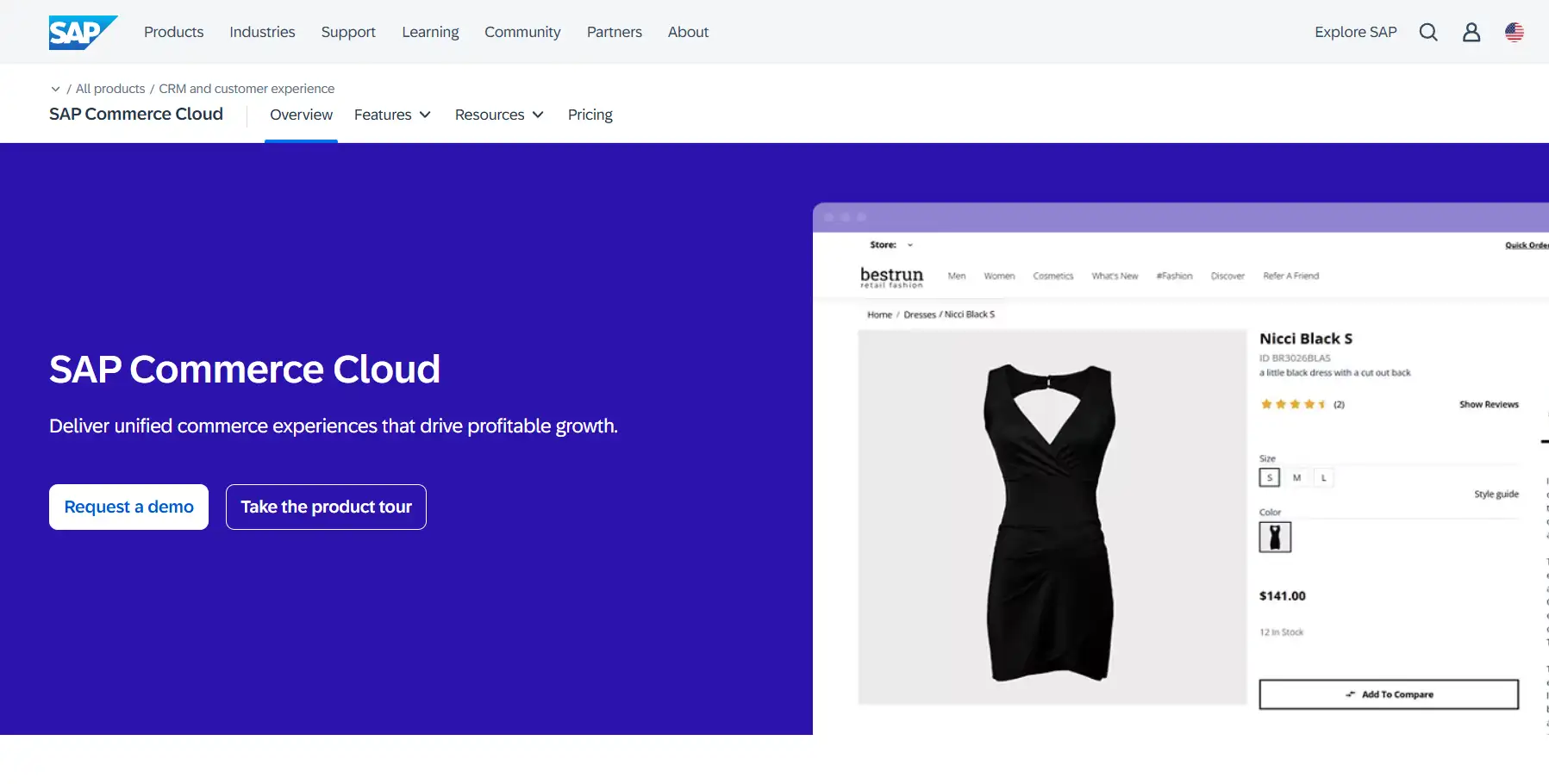This screenshot has height=784, width=1549.
Task: Switch to the Overview tab
Action: click(x=301, y=115)
